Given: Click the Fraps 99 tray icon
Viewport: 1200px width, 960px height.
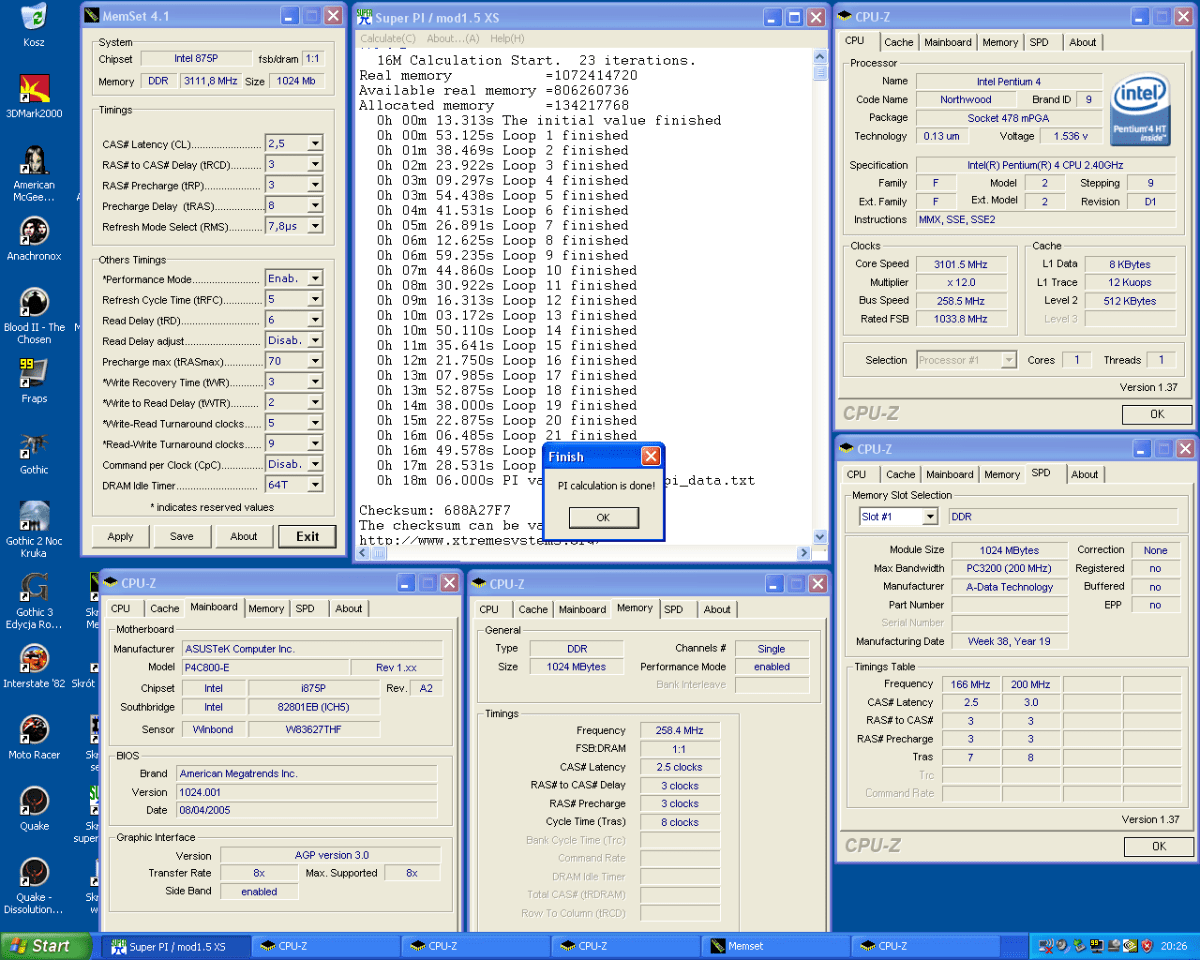Looking at the screenshot, I should point(1097,945).
